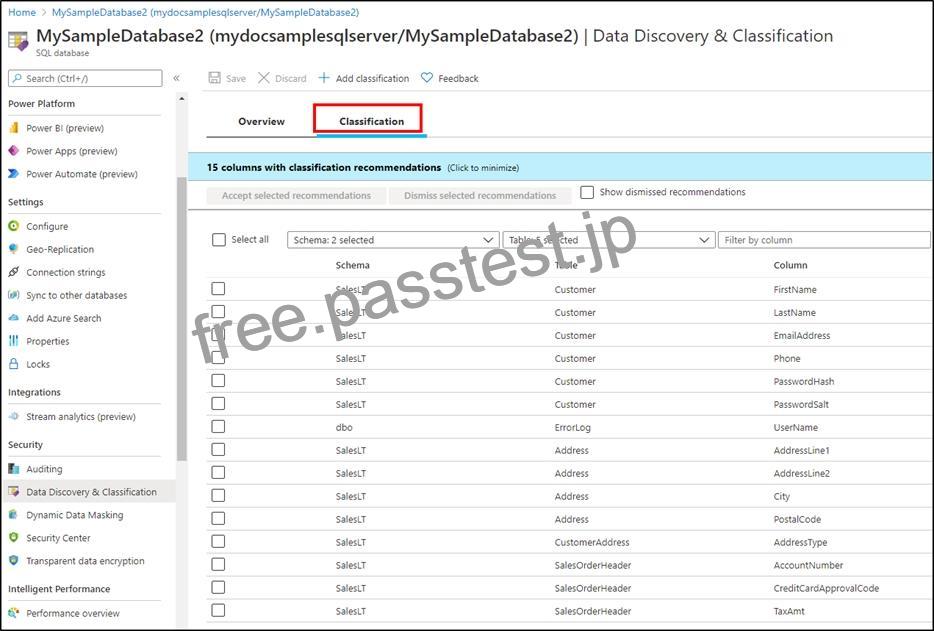
Task: Click the Save disk icon
Action: 214,78
